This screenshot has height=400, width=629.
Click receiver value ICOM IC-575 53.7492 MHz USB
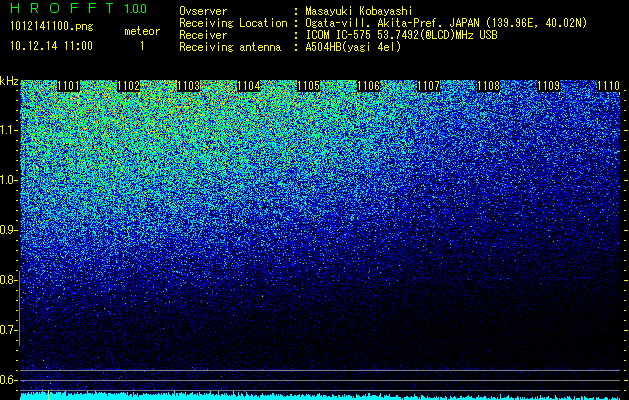[402, 35]
